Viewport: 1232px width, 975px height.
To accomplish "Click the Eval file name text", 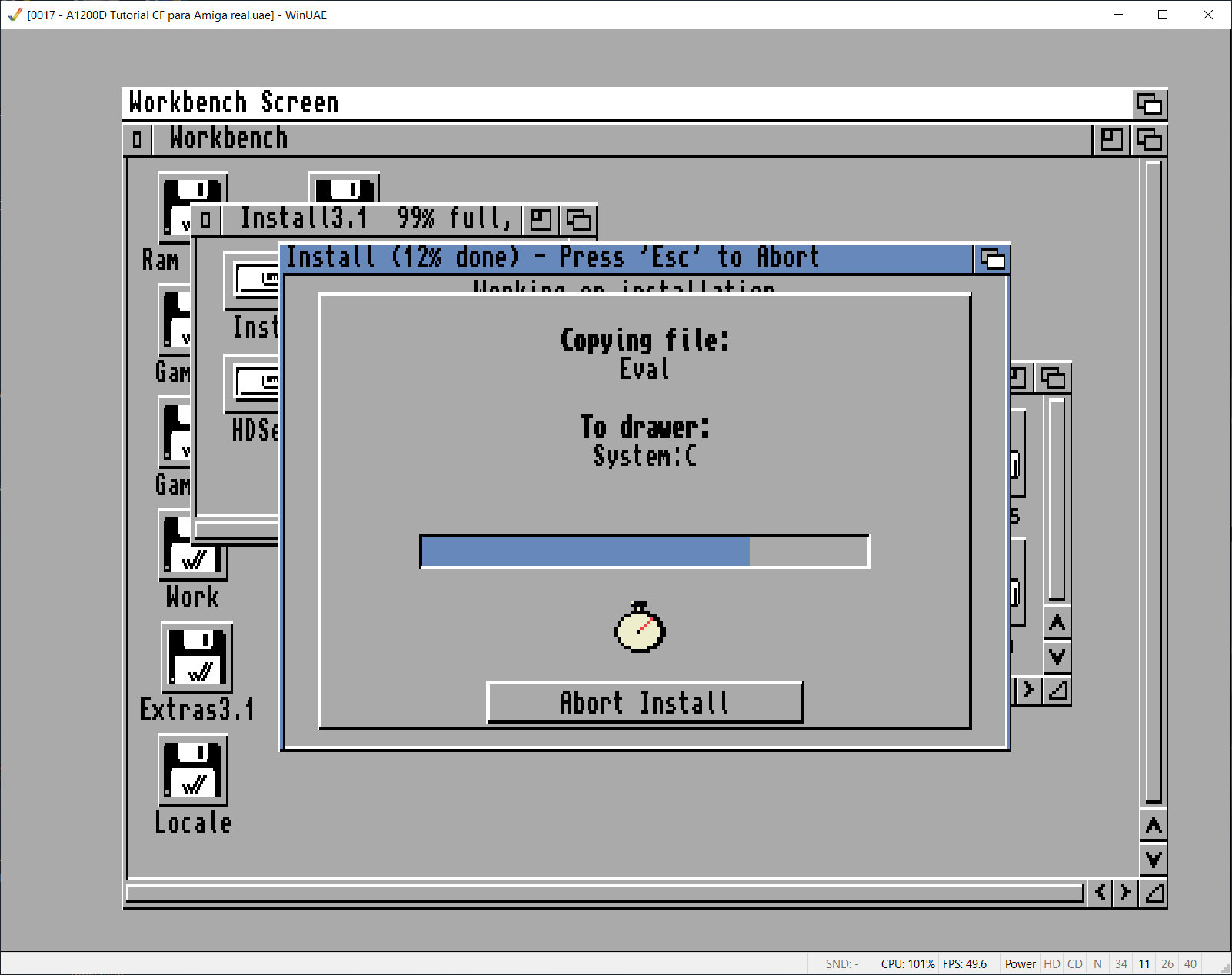I will tap(644, 369).
